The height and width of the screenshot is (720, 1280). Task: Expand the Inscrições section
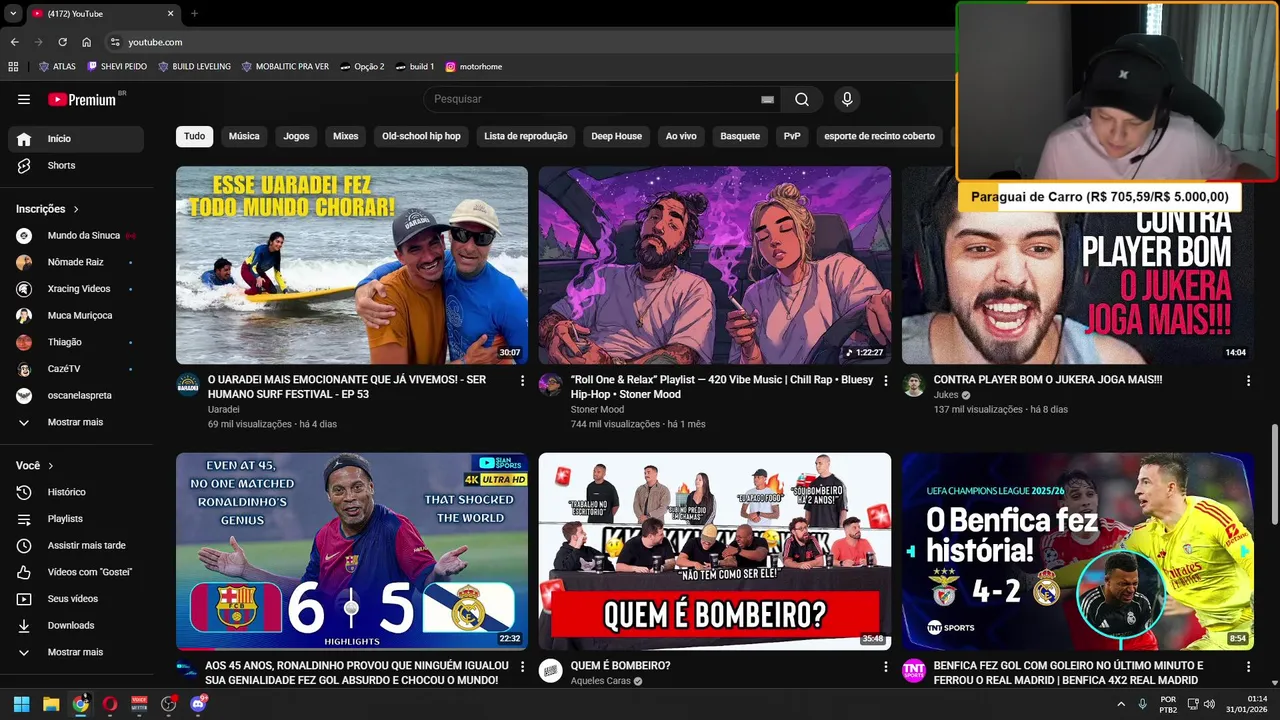tap(47, 209)
